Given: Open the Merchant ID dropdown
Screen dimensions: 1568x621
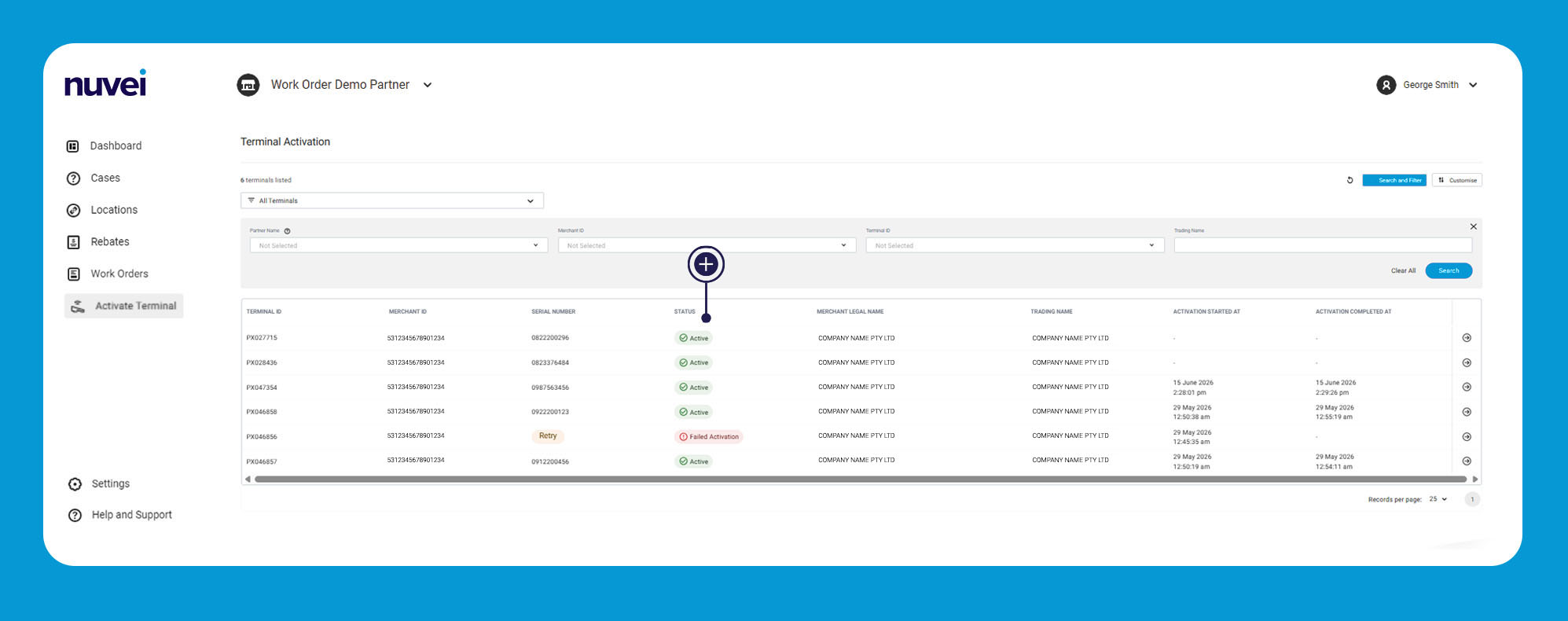Looking at the screenshot, I should (707, 245).
